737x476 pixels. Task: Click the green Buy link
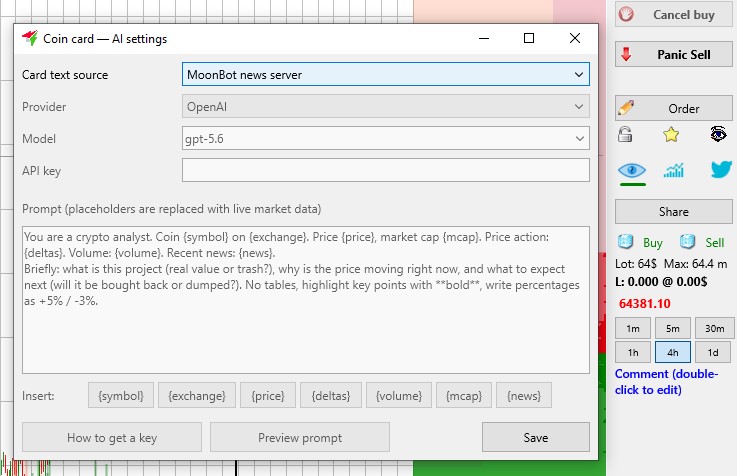click(652, 242)
